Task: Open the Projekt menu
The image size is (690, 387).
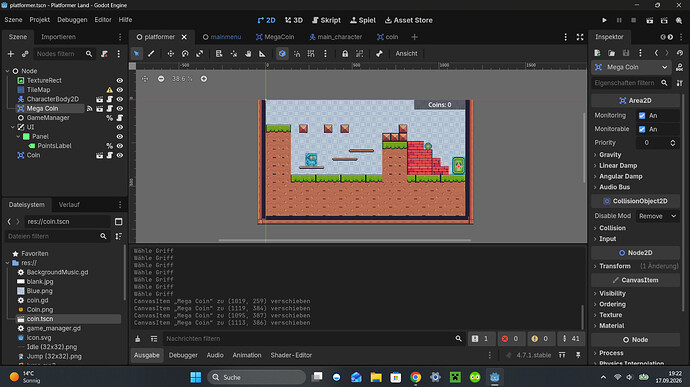Action: [x=40, y=20]
